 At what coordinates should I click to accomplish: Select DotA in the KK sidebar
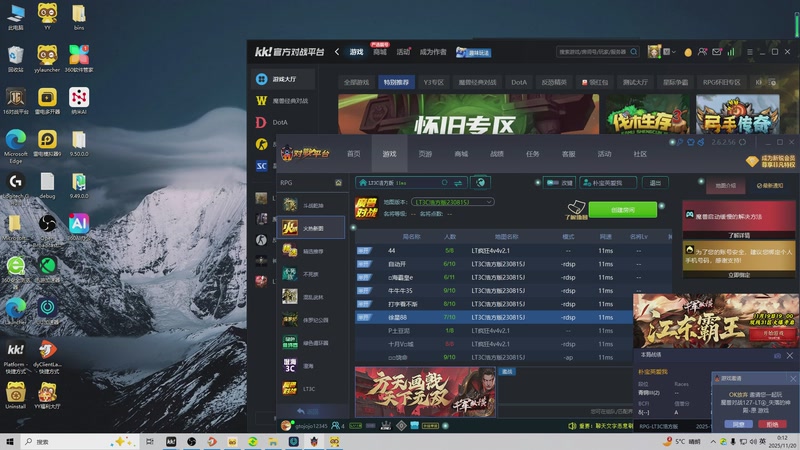click(283, 122)
